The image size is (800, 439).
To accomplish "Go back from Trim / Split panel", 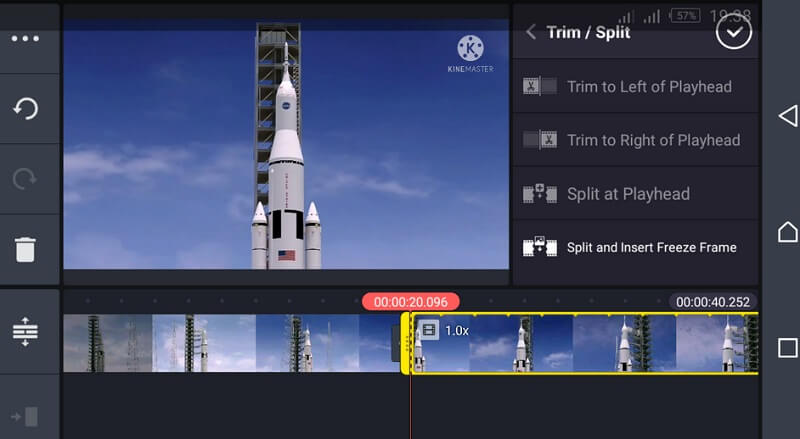I will 531,32.
